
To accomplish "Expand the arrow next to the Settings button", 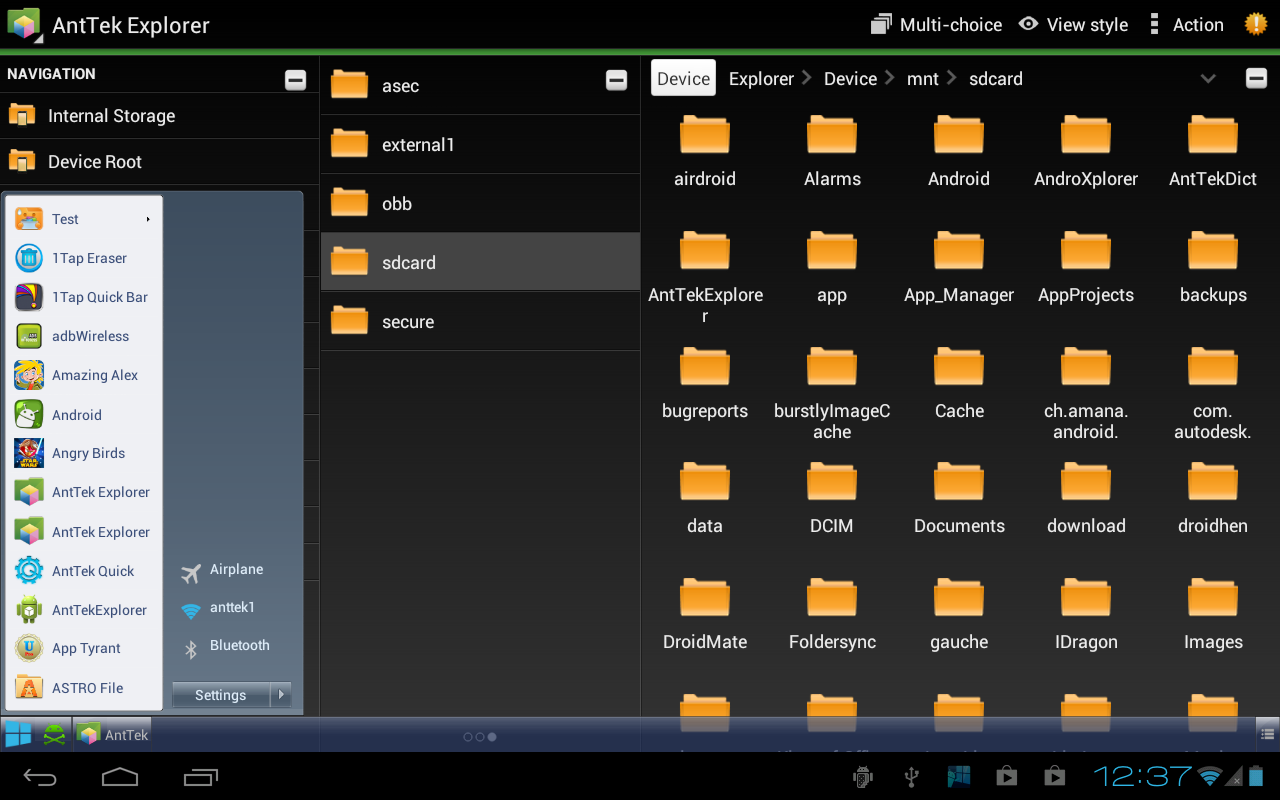I will (281, 695).
